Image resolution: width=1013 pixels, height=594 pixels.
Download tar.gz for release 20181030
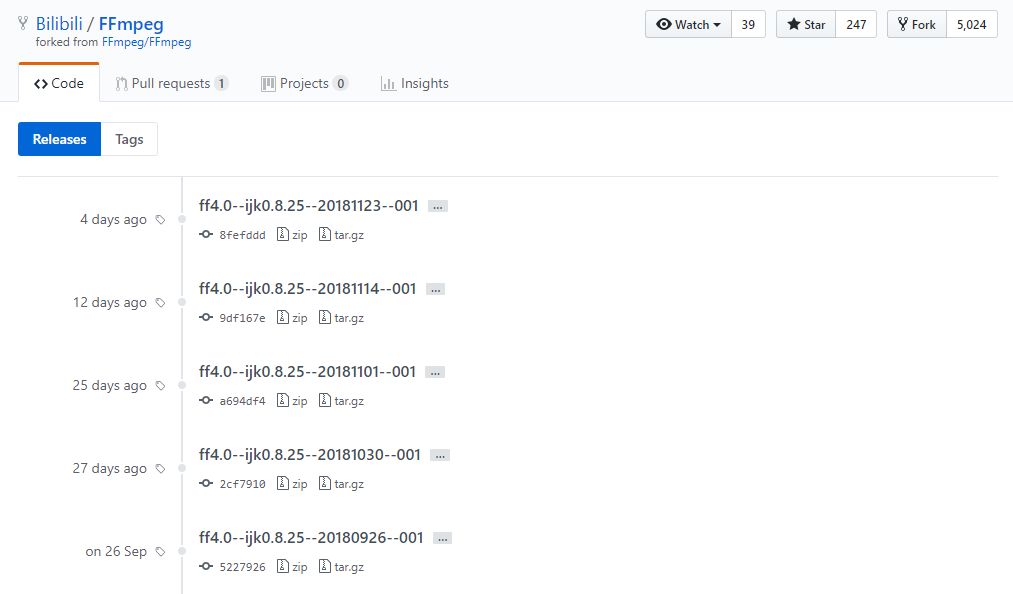341,483
